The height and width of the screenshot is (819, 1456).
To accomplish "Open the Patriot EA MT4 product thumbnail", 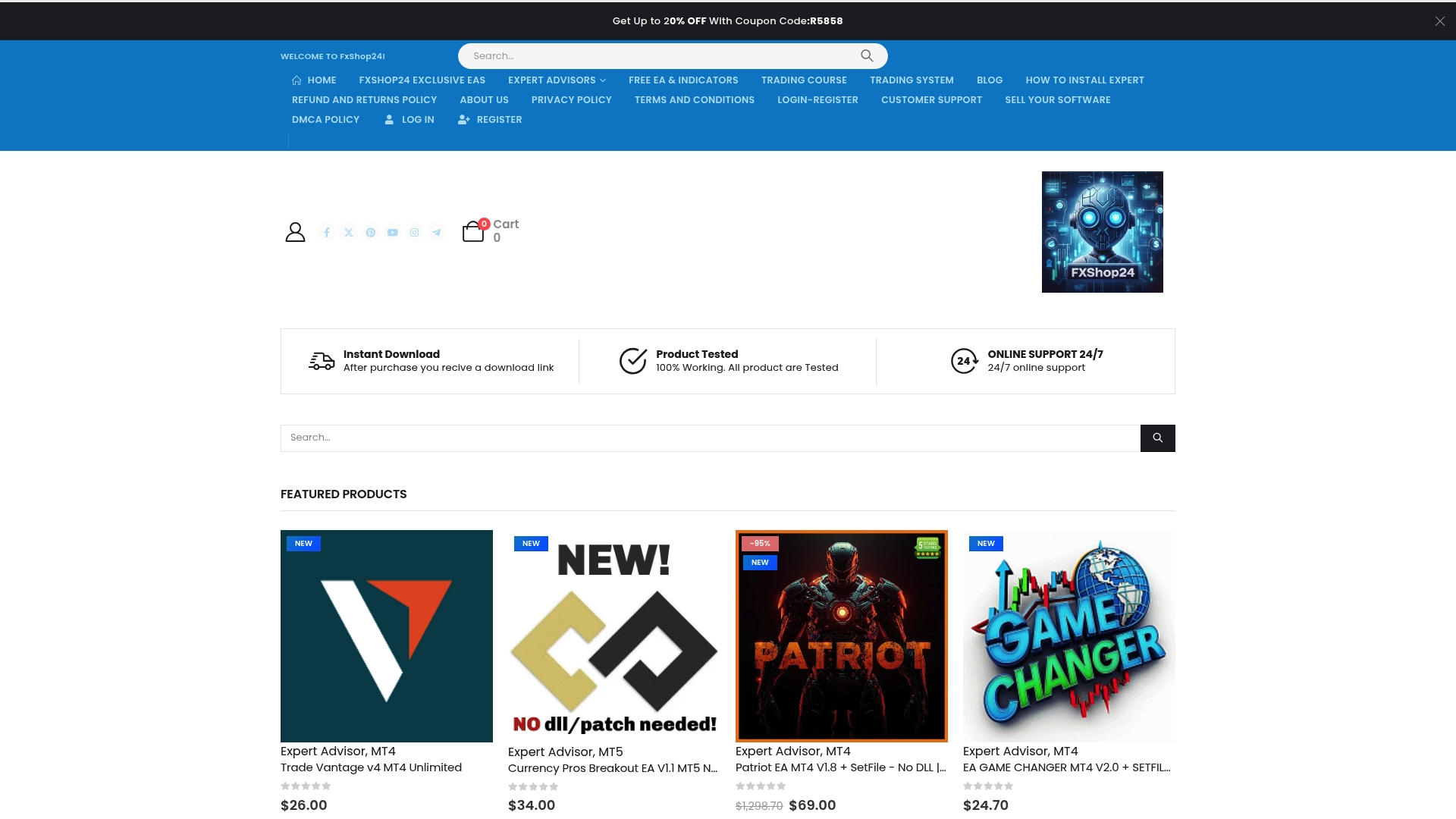I will (841, 636).
